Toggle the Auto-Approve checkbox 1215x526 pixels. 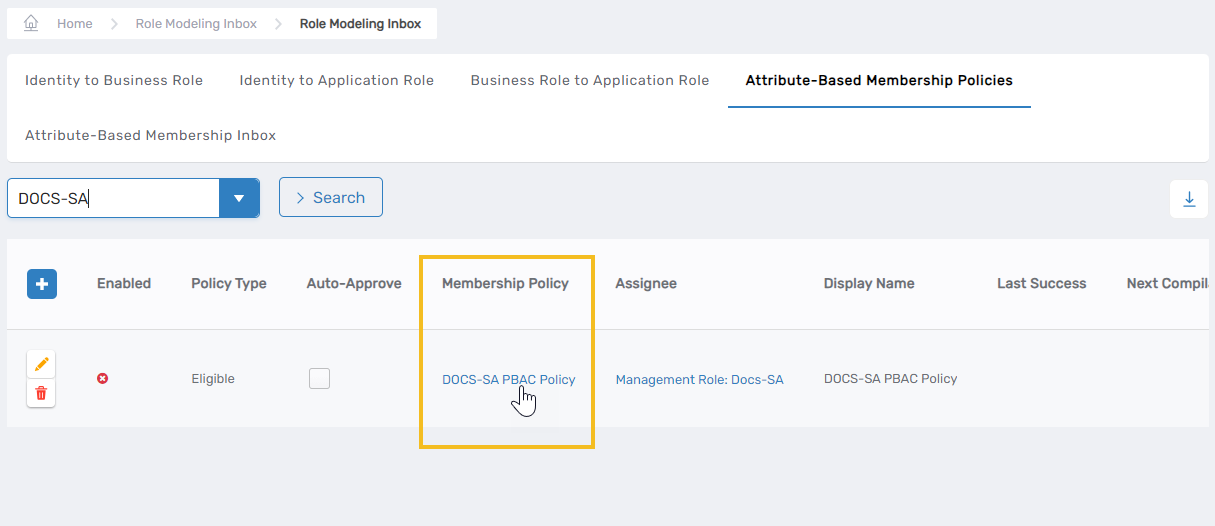click(x=319, y=379)
